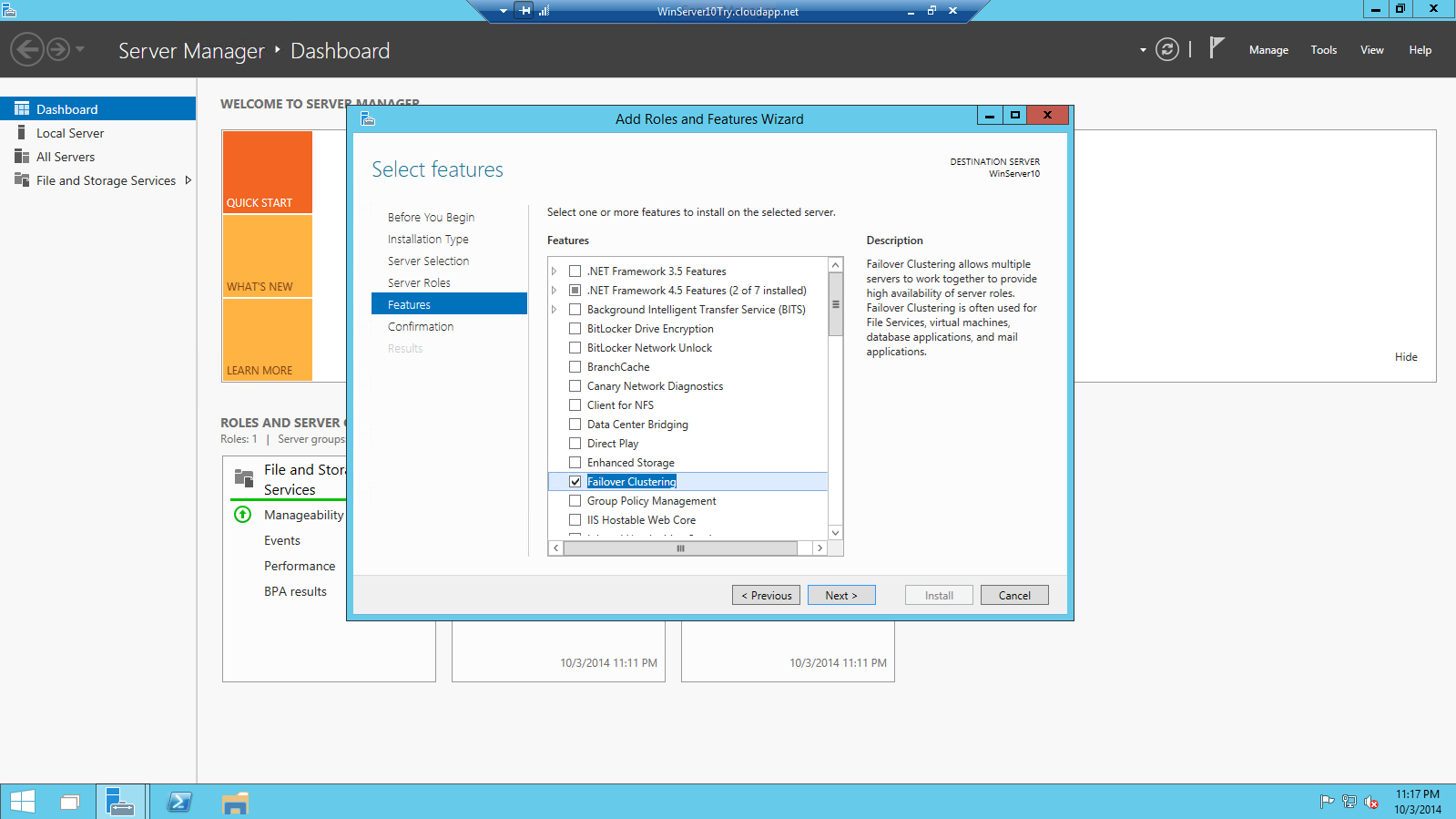The height and width of the screenshot is (819, 1456).
Task: Expand Background Intelligent Transfer Service tree
Action: pos(554,310)
